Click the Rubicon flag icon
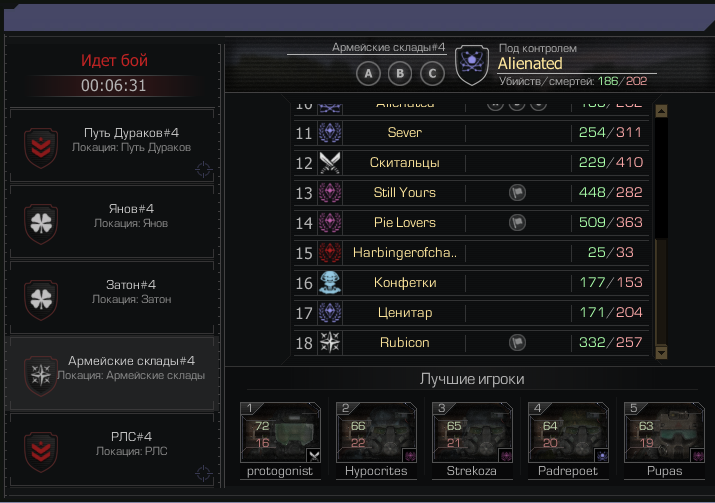The height and width of the screenshot is (503, 715). coord(517,342)
